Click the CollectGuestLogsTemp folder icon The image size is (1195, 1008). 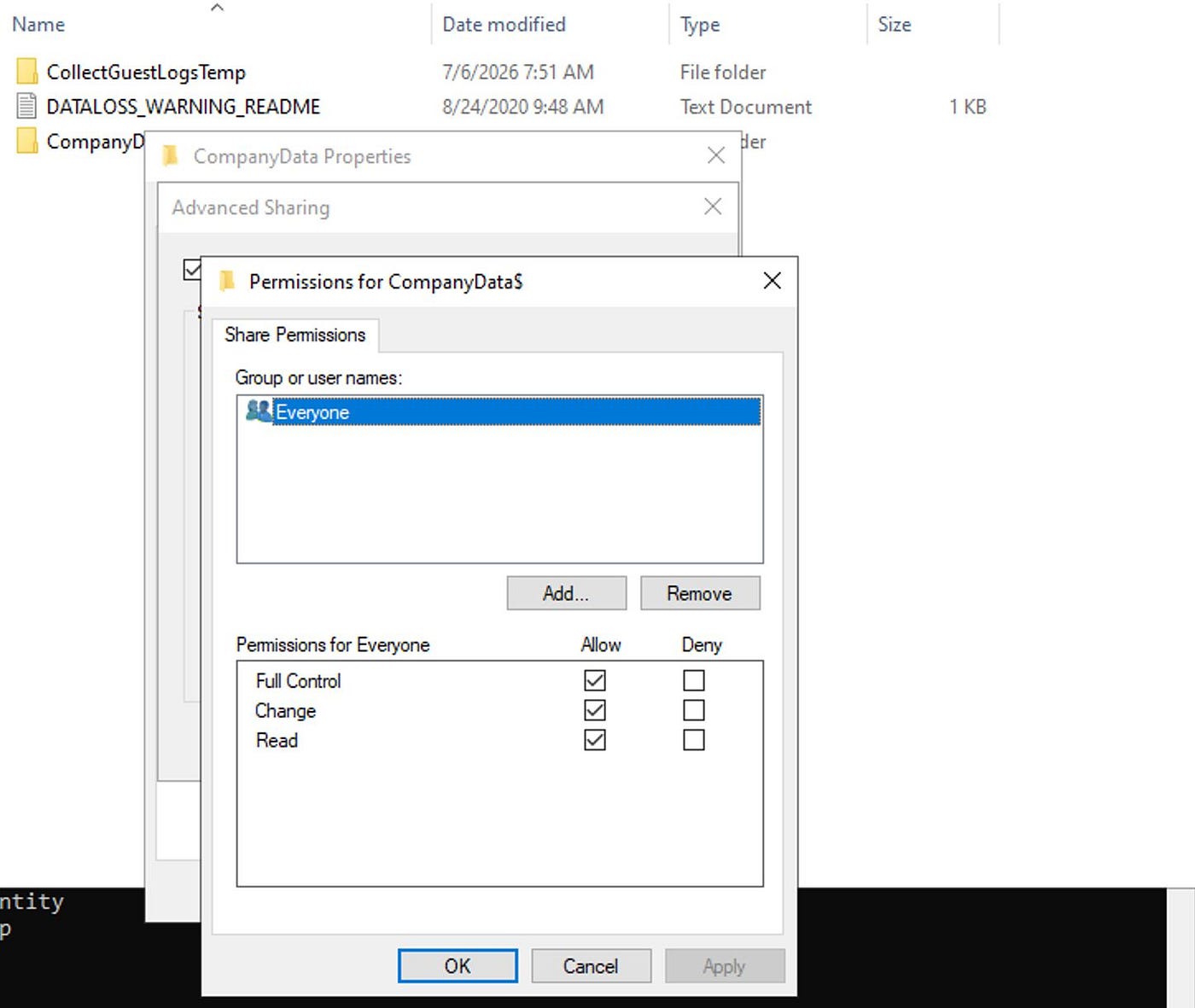pyautogui.click(x=26, y=72)
